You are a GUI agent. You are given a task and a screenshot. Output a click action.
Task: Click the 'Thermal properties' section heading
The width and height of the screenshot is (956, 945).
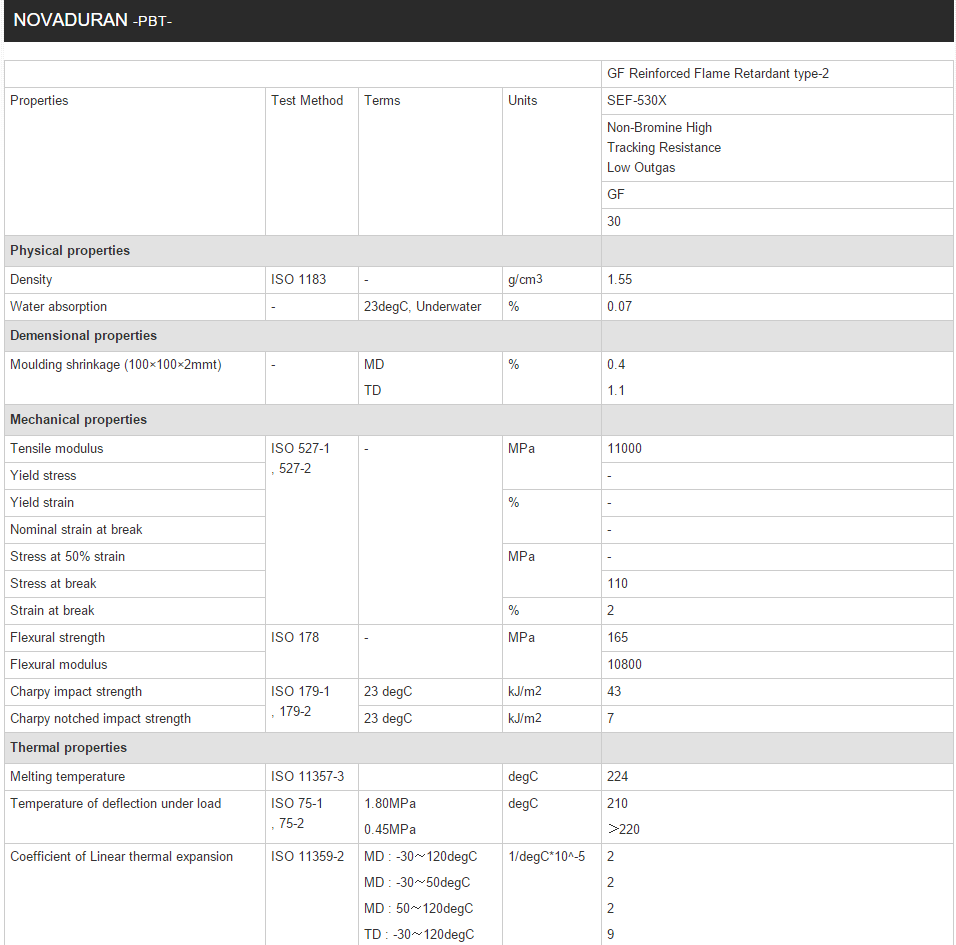(68, 747)
